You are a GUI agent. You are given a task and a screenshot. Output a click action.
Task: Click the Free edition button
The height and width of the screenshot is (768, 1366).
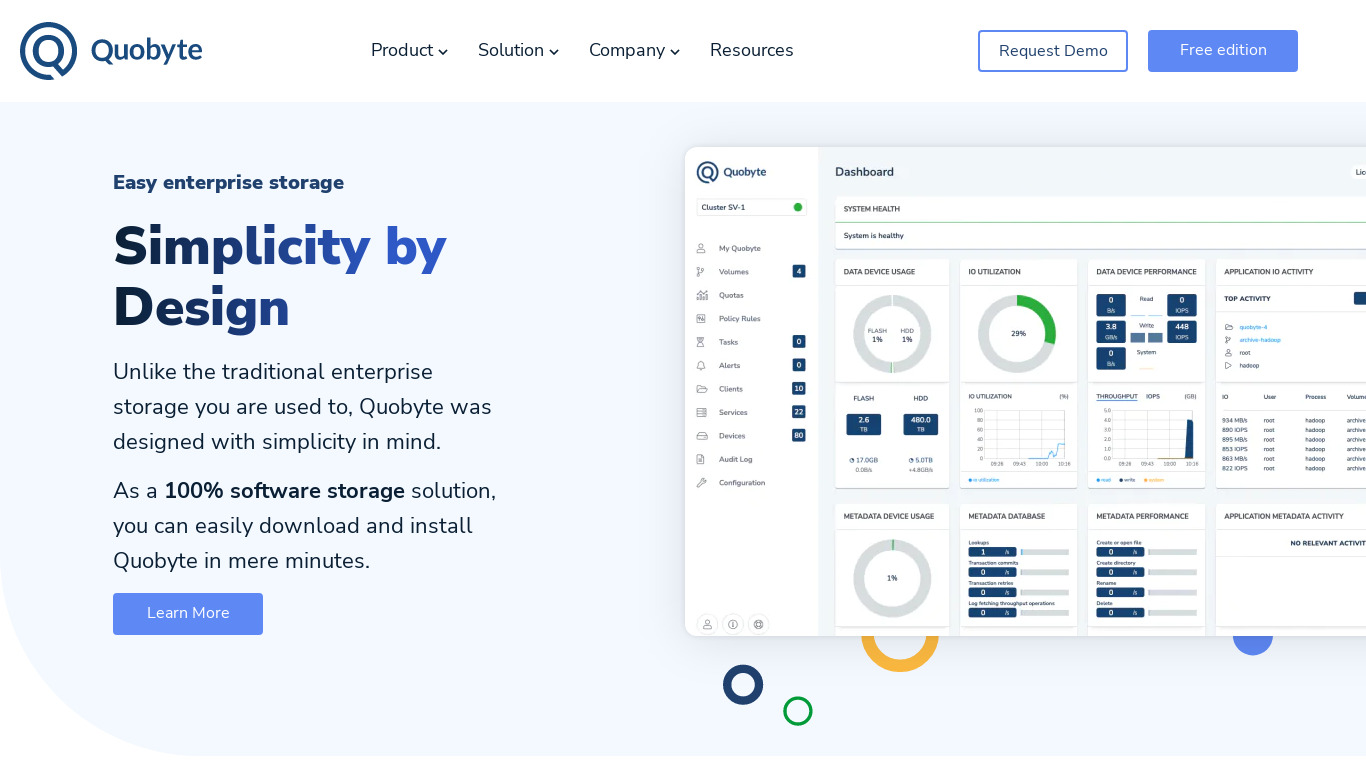pos(1223,51)
